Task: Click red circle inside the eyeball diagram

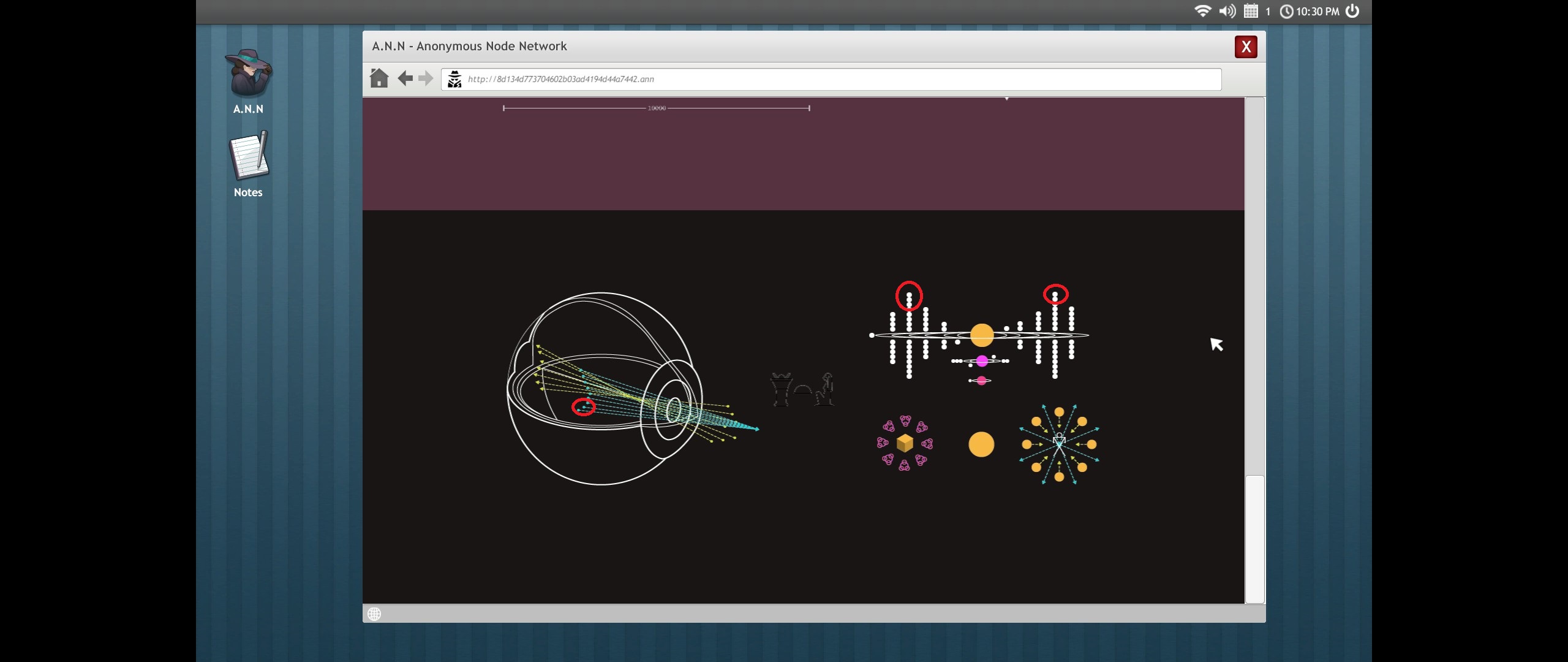Action: (x=583, y=406)
